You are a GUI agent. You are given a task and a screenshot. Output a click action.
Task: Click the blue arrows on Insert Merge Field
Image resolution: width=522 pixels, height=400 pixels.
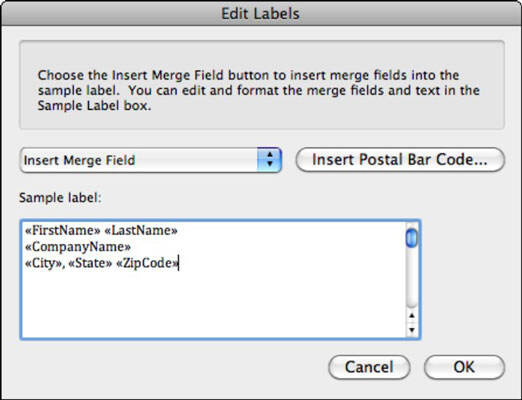pos(270,160)
